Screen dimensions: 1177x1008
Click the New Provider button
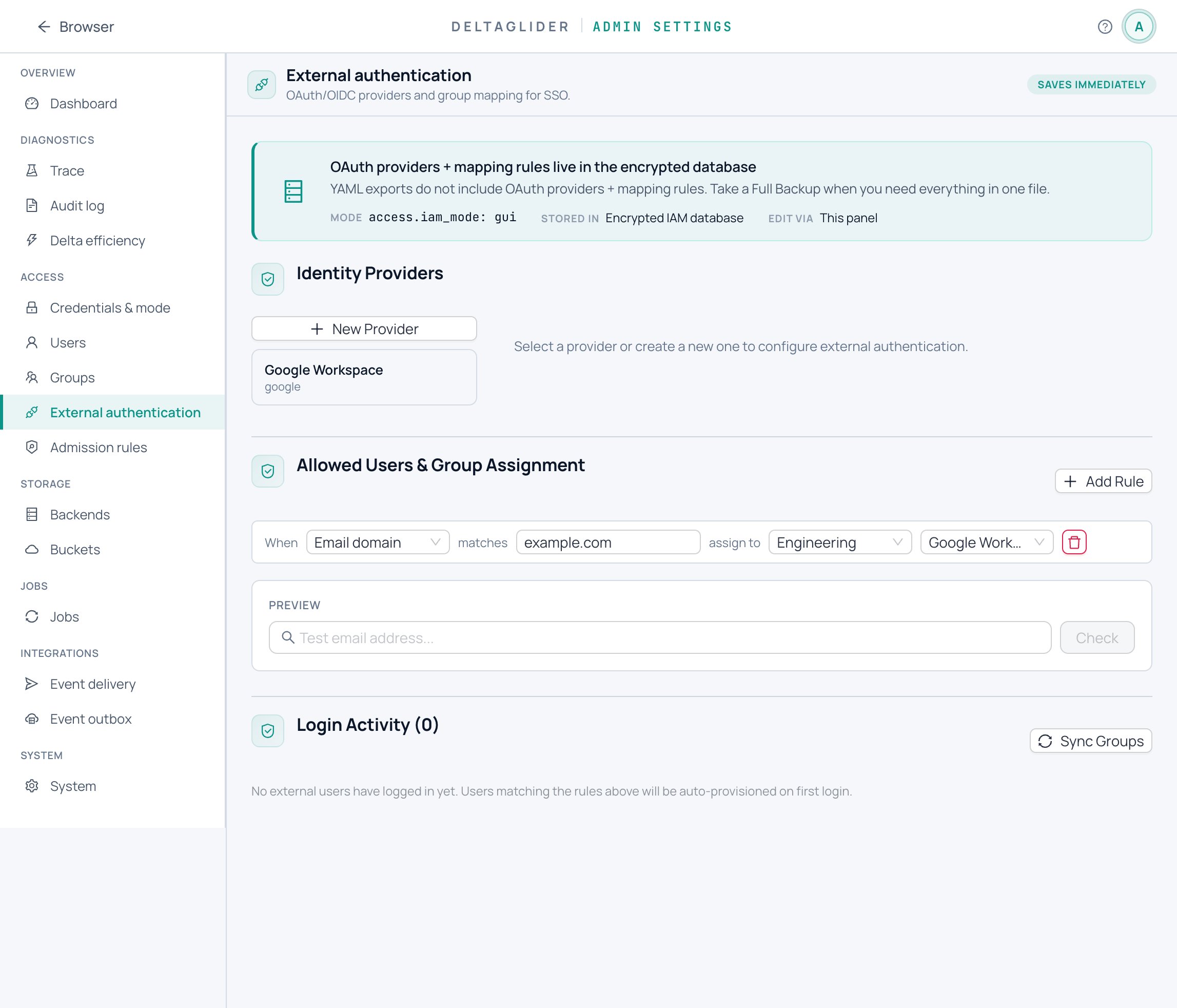pyautogui.click(x=364, y=328)
